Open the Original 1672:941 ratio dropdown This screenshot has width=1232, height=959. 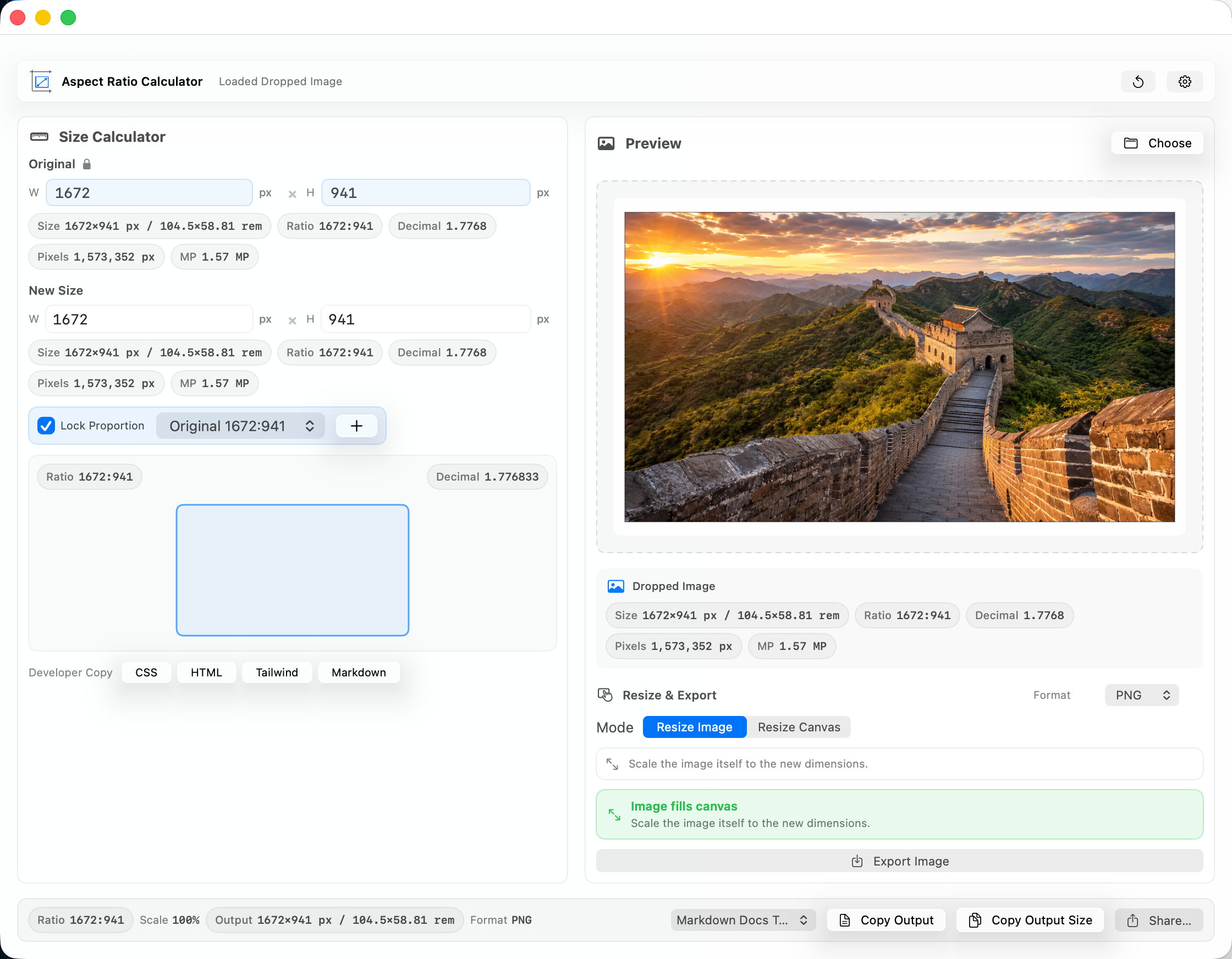point(241,426)
